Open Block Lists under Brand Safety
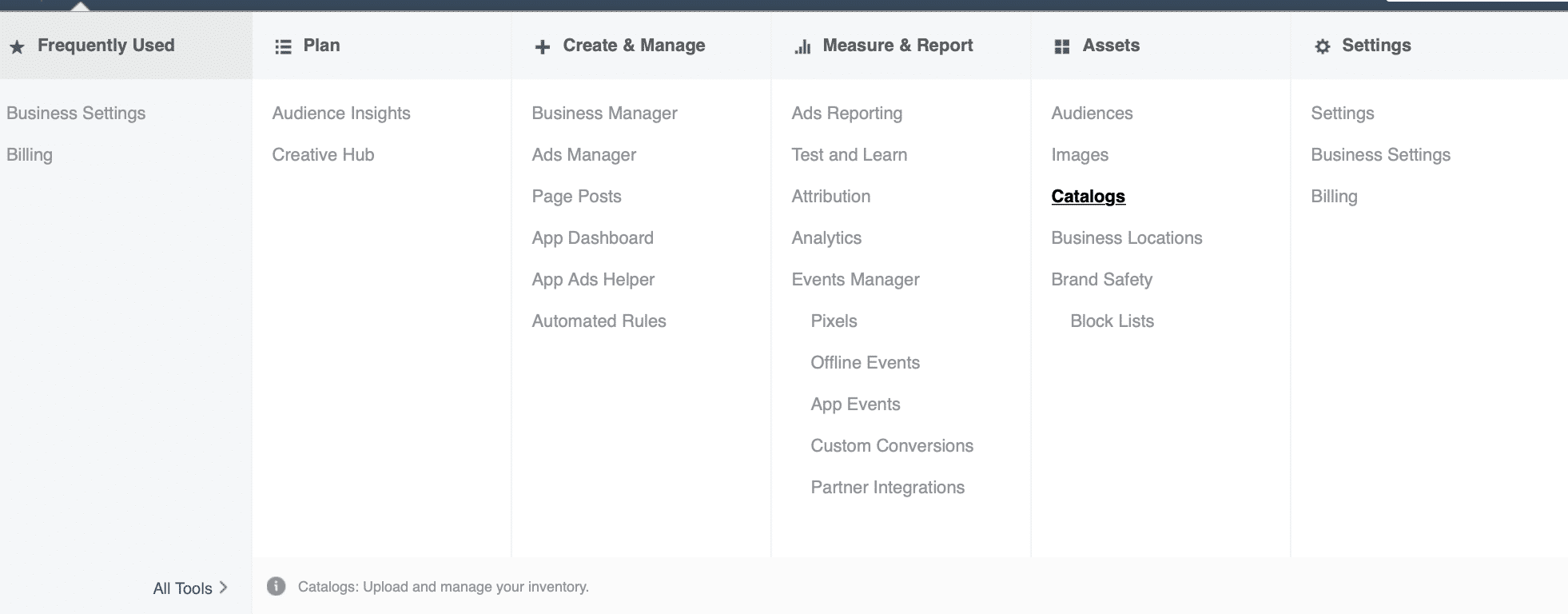Viewport: 1568px width, 614px height. tap(1112, 321)
